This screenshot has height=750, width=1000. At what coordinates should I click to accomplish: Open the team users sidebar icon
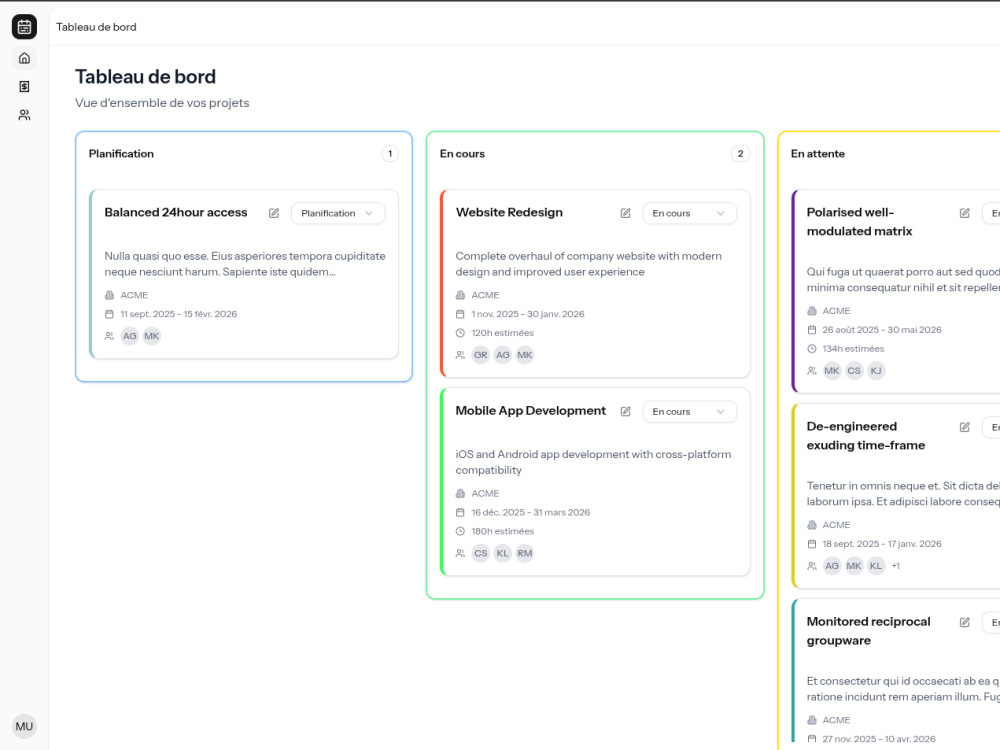24,115
